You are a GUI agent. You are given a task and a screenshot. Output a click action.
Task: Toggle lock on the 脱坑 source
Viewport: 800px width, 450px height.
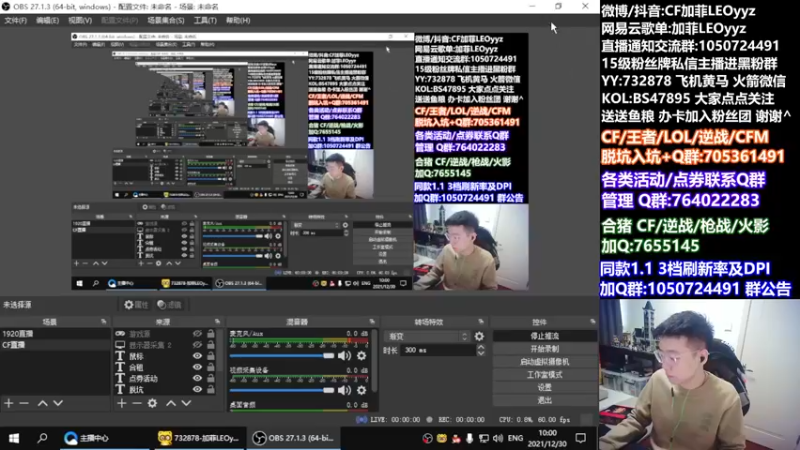(x=211, y=389)
